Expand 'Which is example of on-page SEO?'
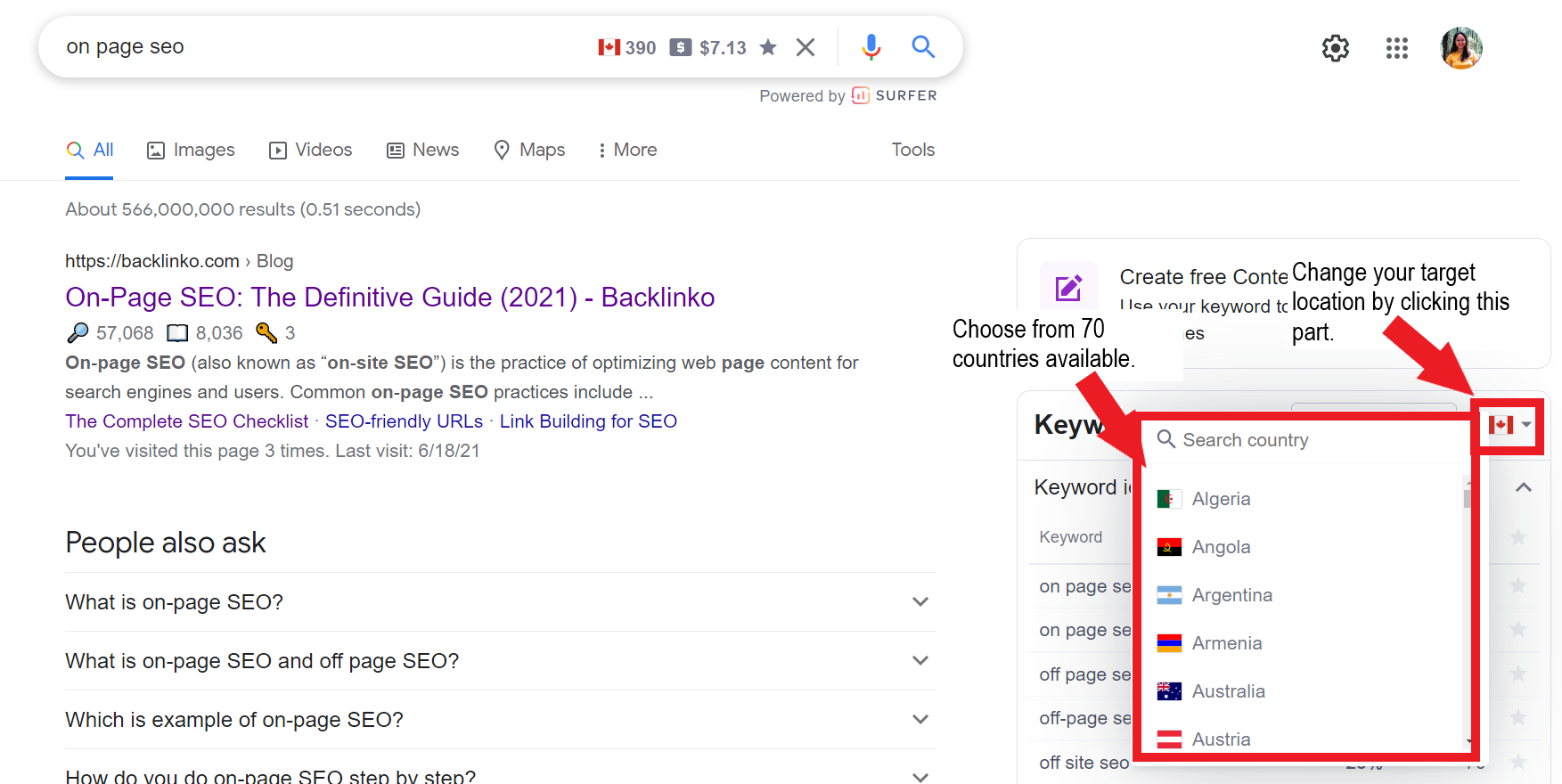1562x784 pixels. [x=501, y=720]
